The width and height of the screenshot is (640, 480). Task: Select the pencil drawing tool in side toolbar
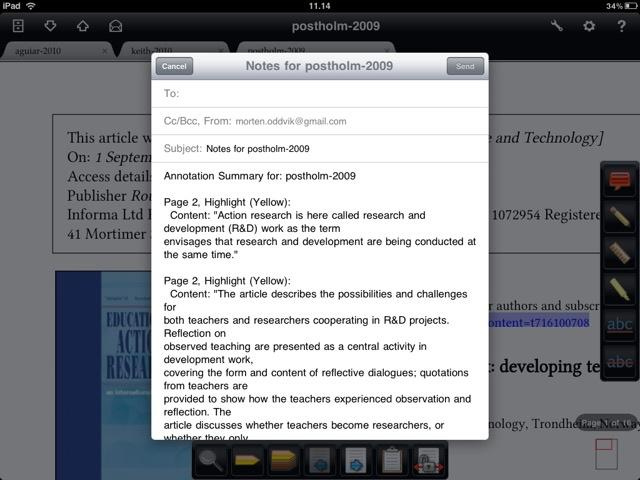[x=620, y=217]
